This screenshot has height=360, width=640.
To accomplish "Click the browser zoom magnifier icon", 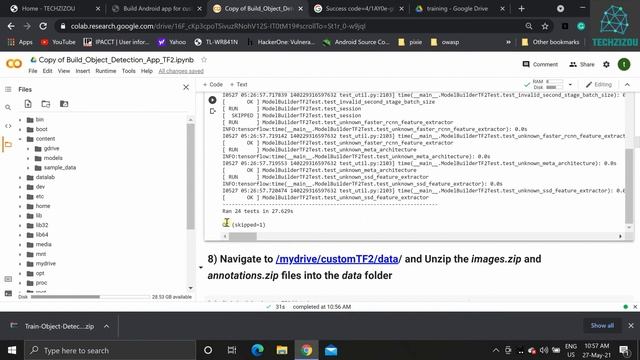I will pos(529,26).
